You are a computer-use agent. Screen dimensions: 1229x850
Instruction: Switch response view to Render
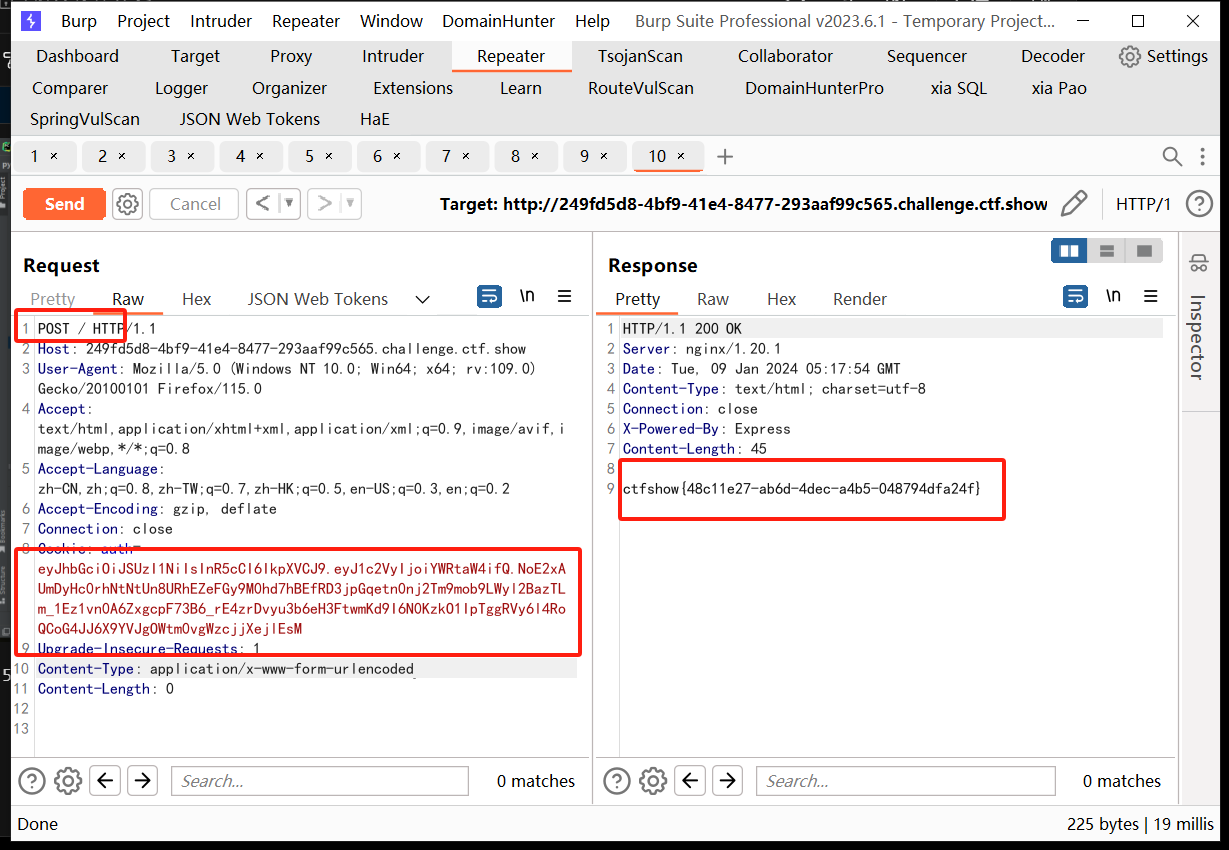click(x=860, y=299)
